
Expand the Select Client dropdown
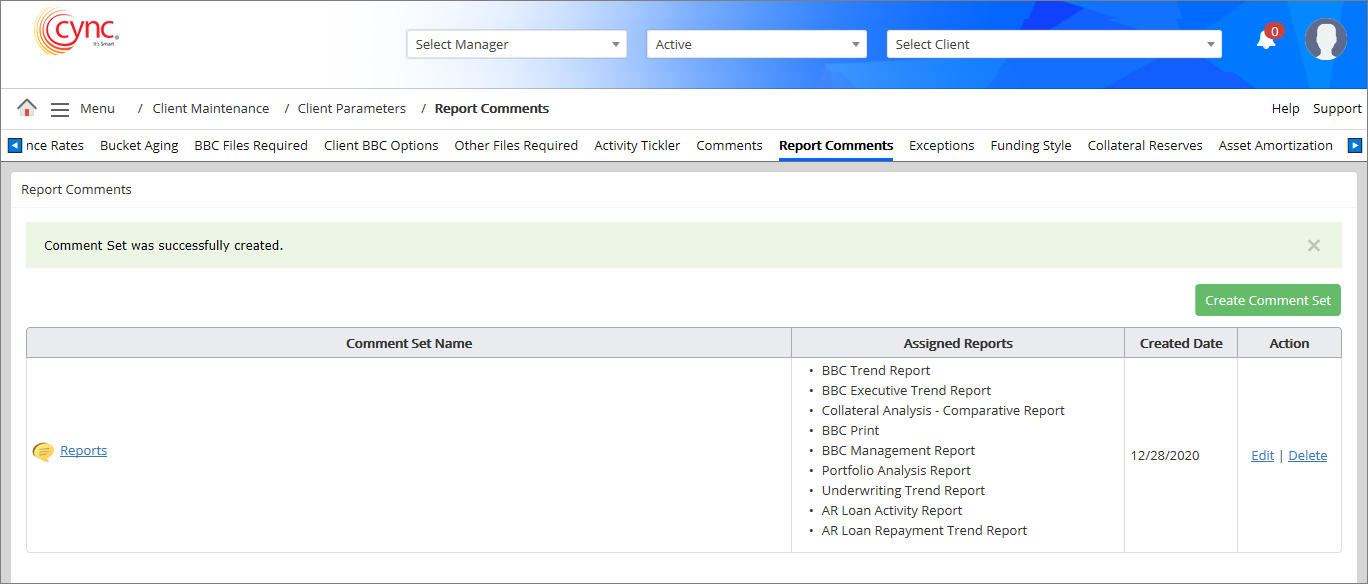point(1054,44)
